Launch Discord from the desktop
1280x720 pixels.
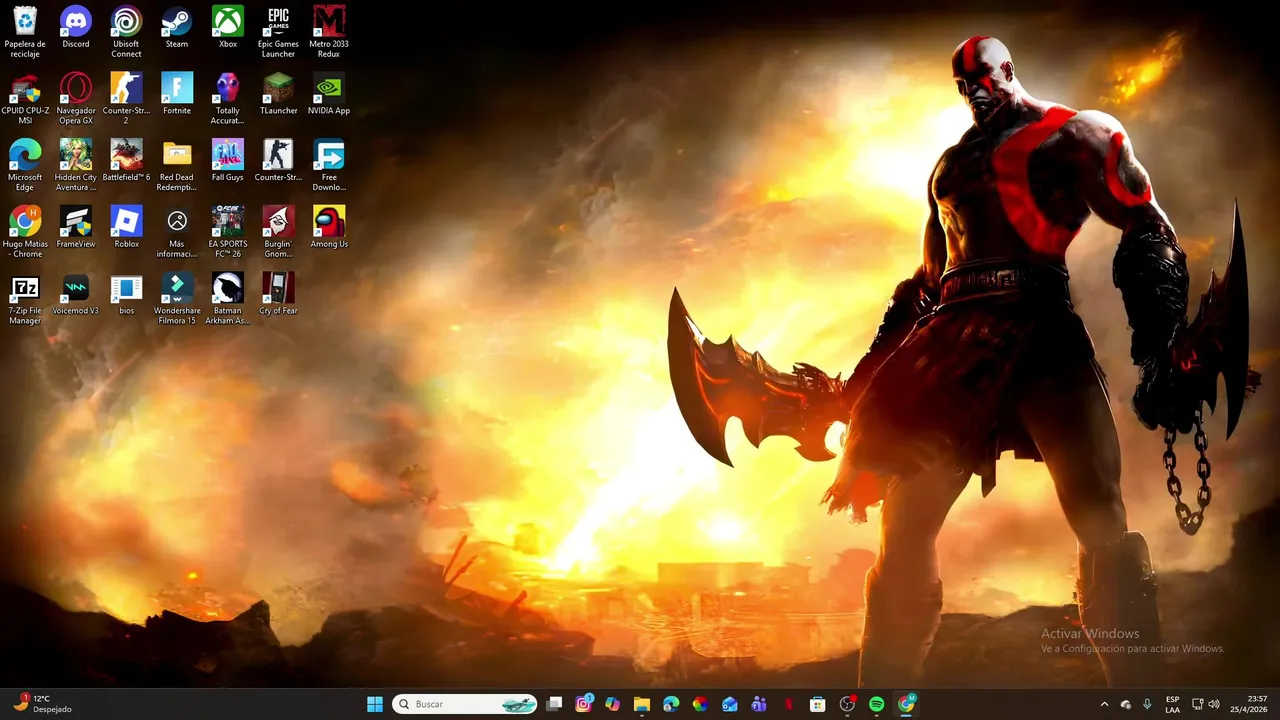[76, 27]
